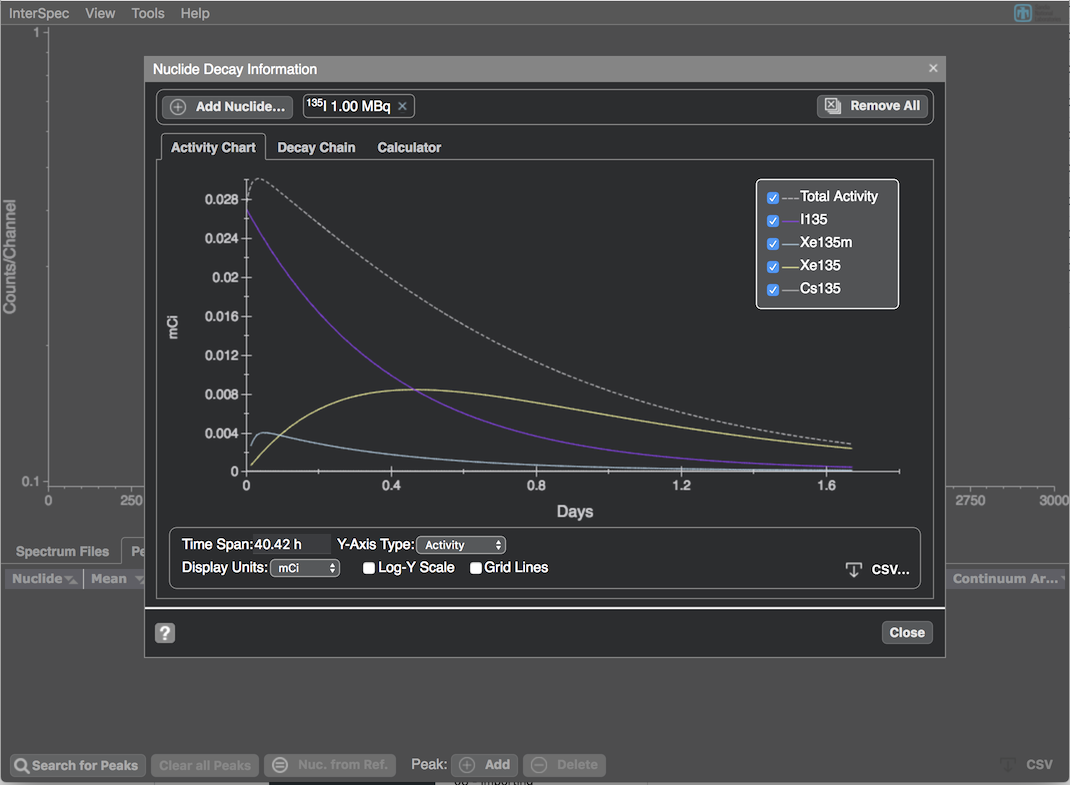Enable the Log-Y Scale checkbox
This screenshot has width=1070, height=785.
coord(369,568)
